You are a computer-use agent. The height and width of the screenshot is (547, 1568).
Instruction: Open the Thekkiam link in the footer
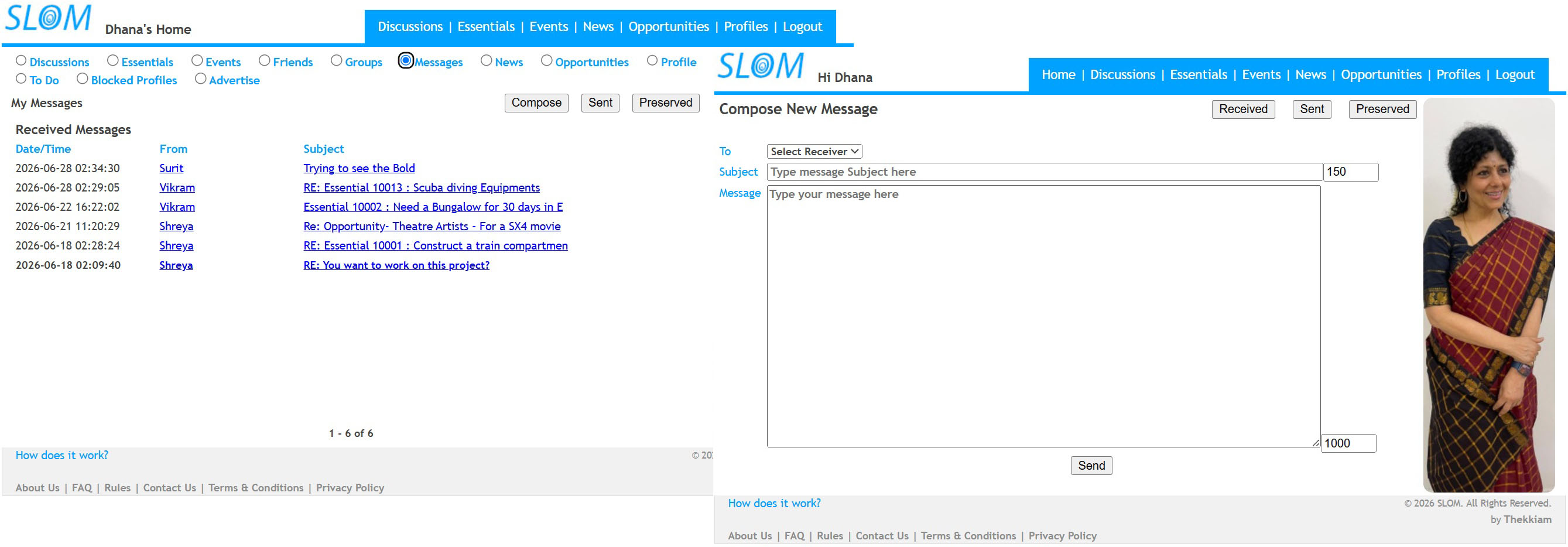[1527, 520]
